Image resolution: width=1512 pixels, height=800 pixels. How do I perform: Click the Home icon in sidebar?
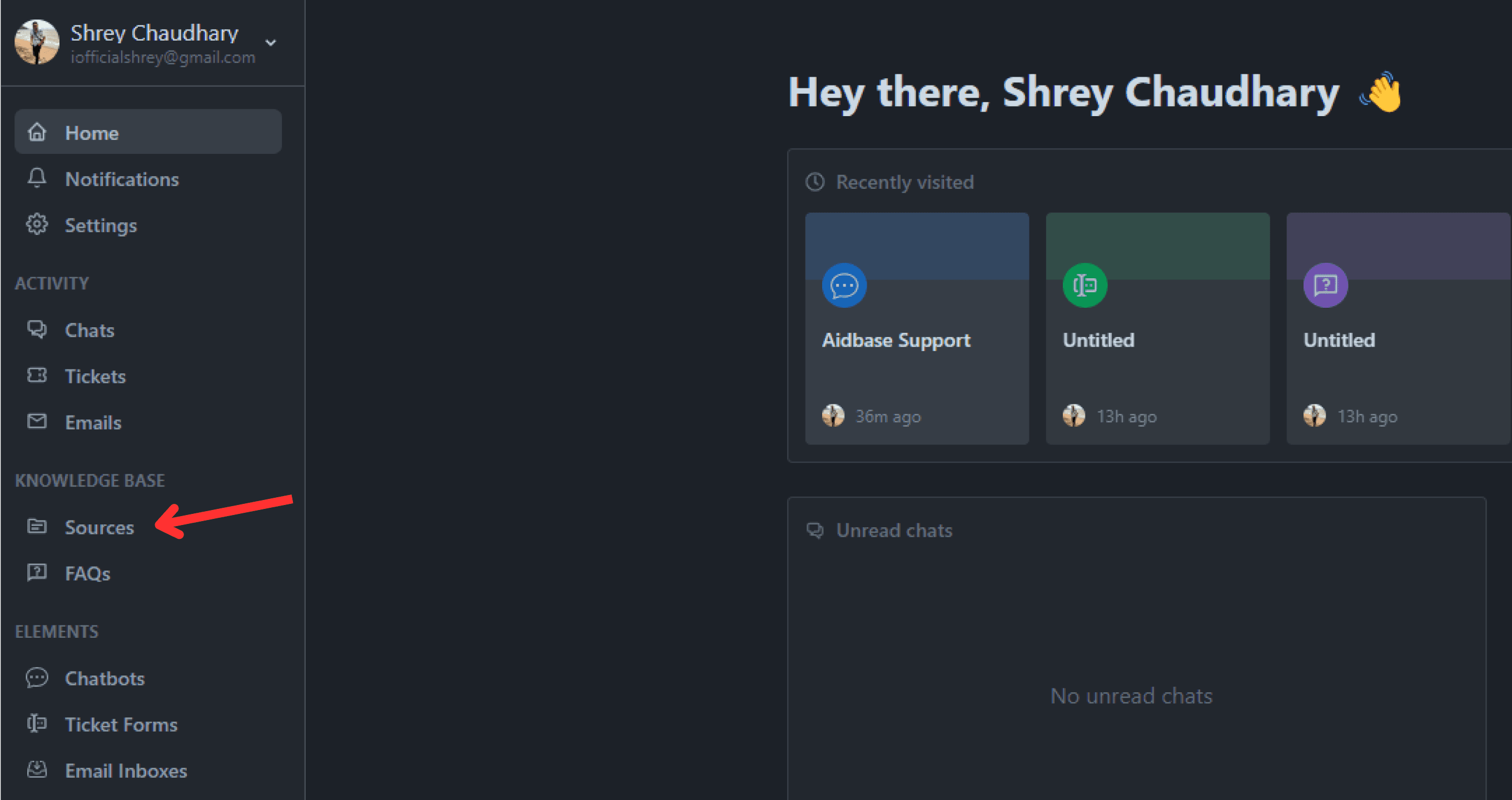tap(38, 131)
